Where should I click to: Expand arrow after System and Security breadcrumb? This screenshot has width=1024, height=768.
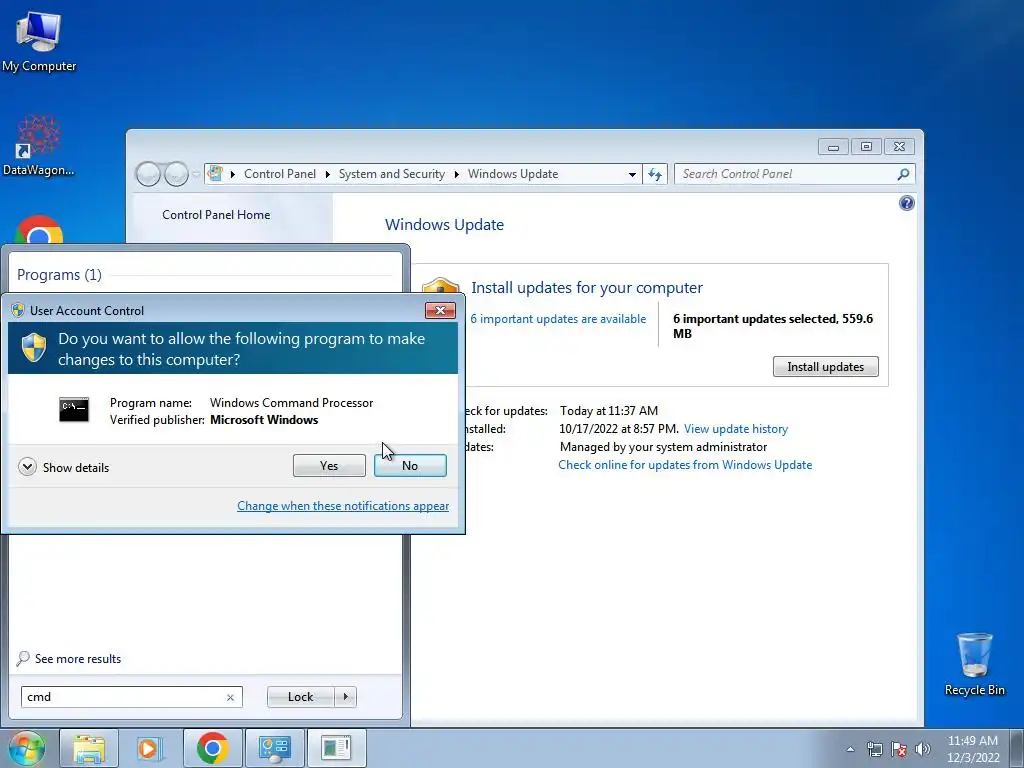point(456,174)
